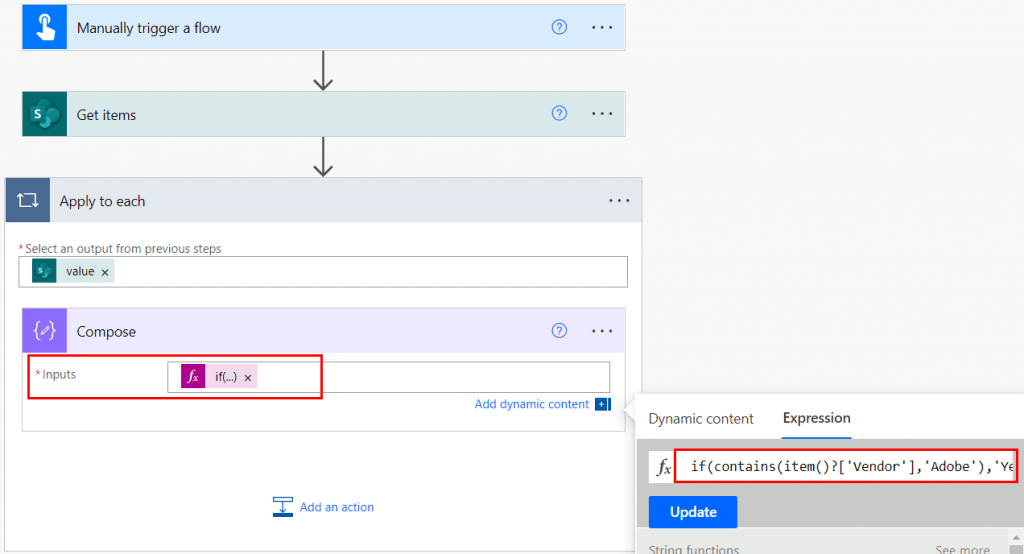Click the Manually trigger a flow touch icon

point(44,27)
